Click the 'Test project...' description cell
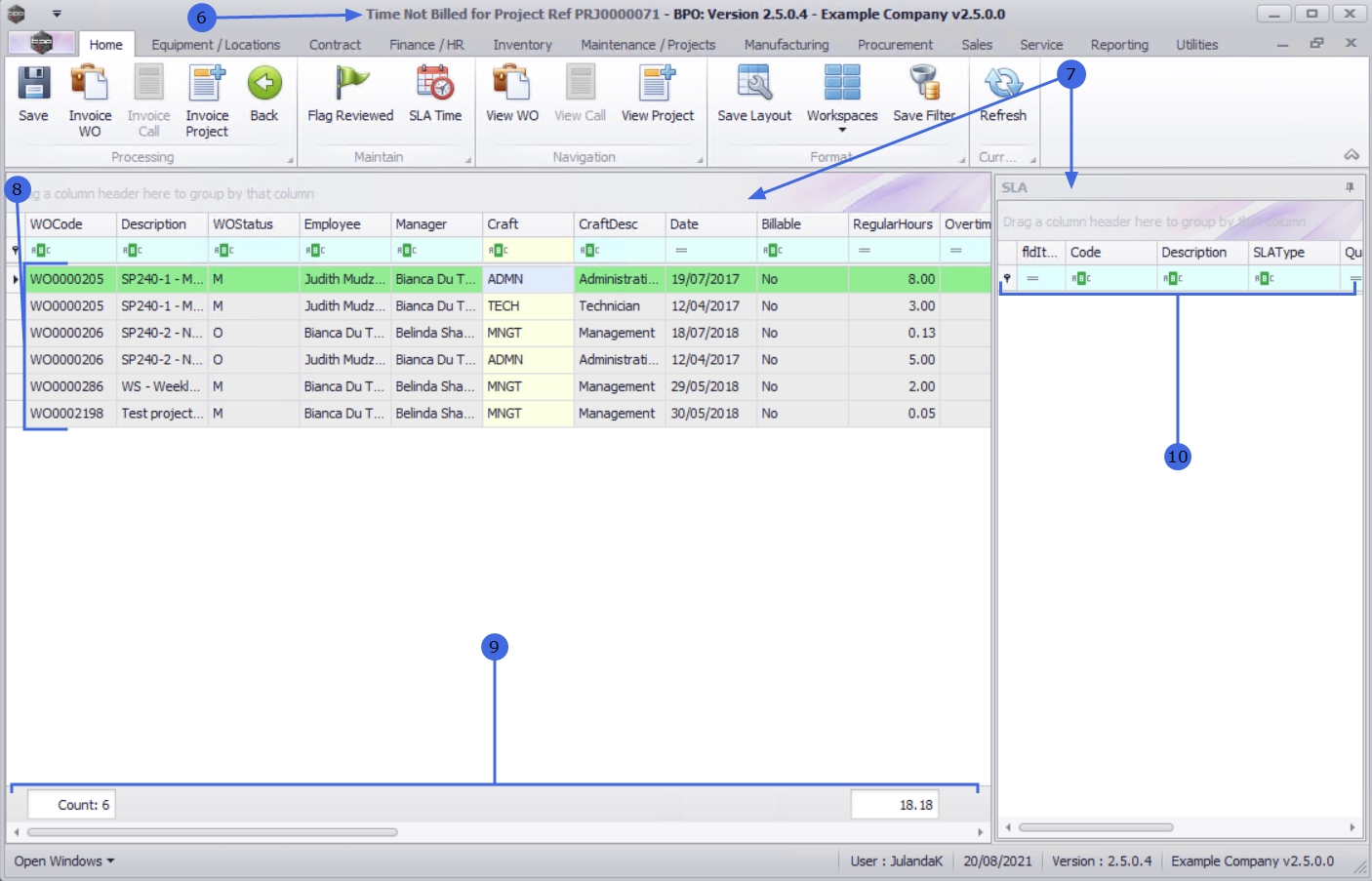Screen dimensions: 1372x881 pyautogui.click(x=162, y=414)
